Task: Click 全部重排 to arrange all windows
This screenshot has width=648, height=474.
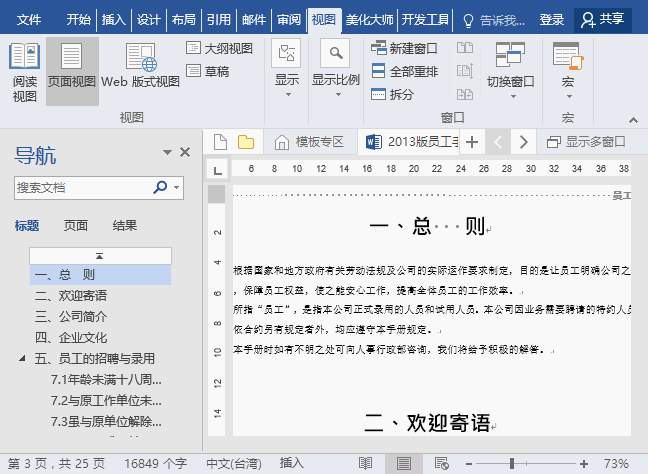Action: click(x=379, y=71)
